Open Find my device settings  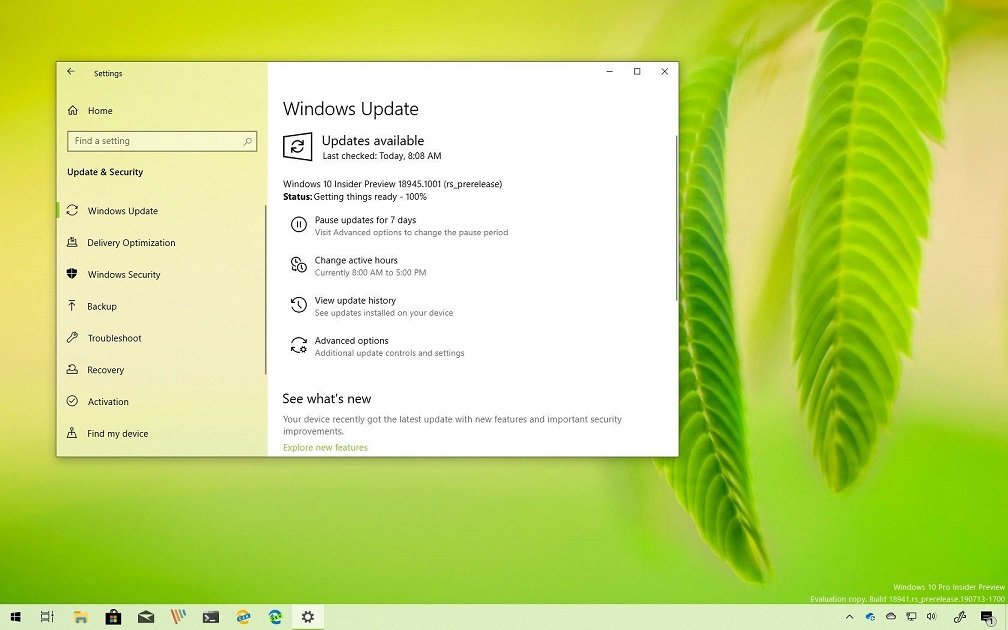click(x=117, y=434)
